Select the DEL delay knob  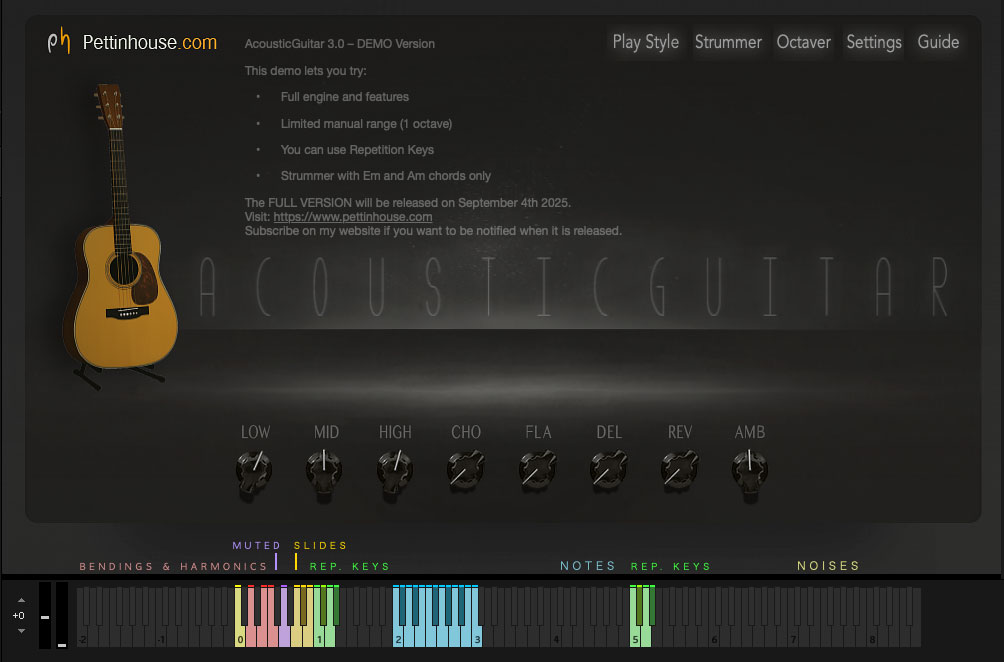608,471
